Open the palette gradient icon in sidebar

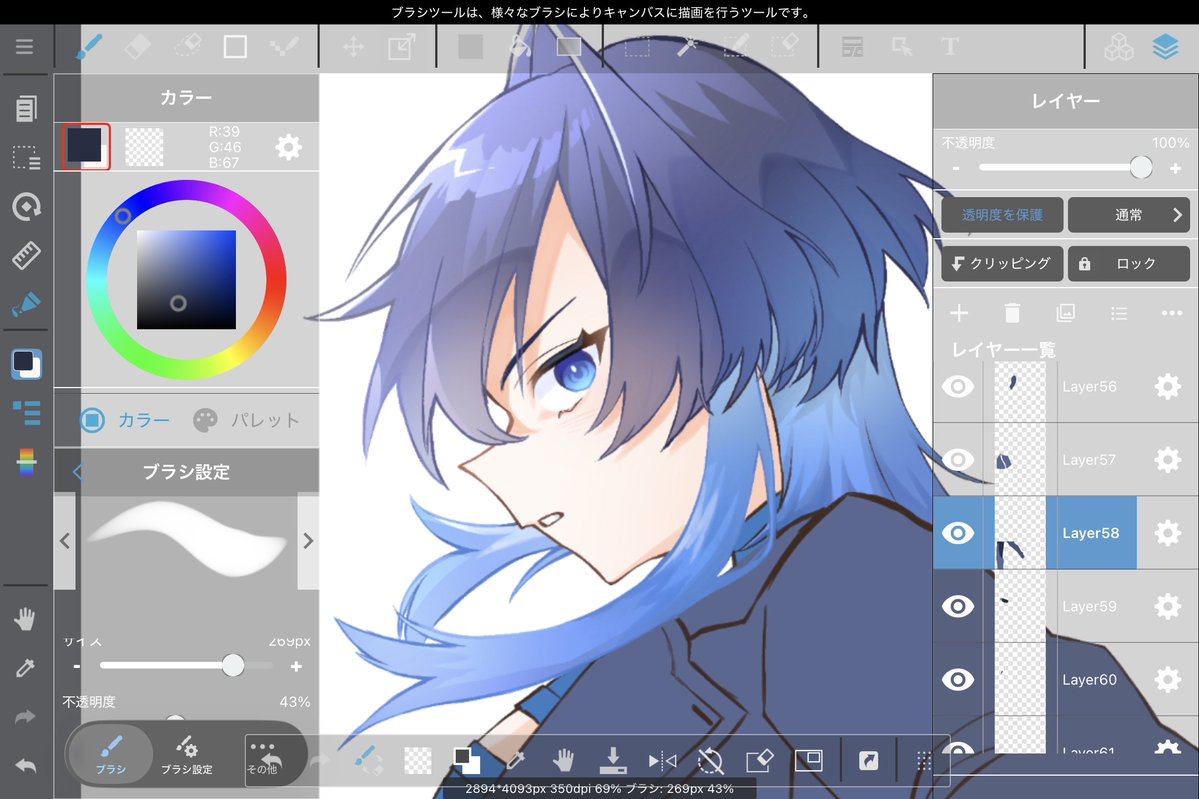(x=26, y=462)
